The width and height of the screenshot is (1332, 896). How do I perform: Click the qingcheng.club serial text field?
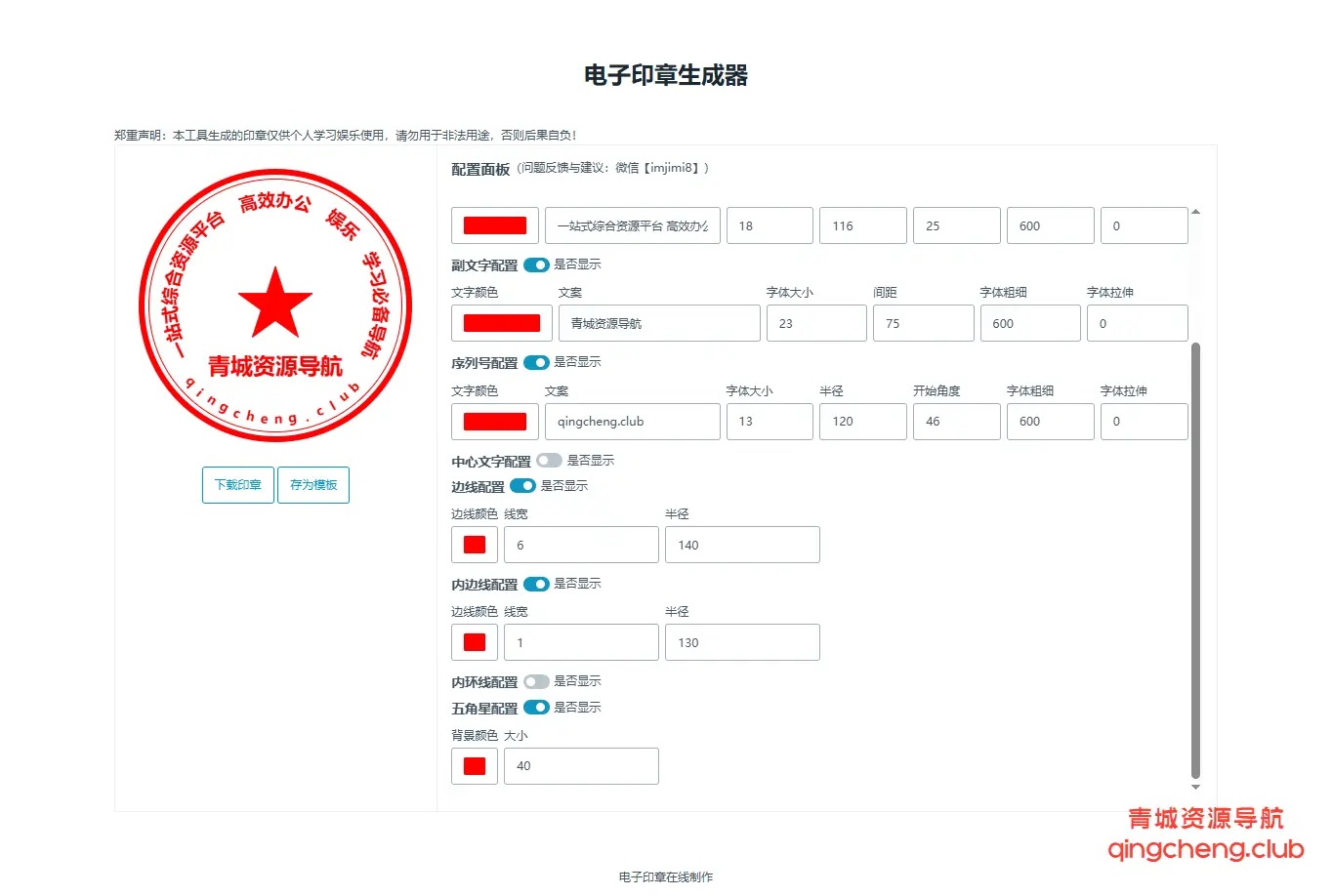click(x=632, y=422)
